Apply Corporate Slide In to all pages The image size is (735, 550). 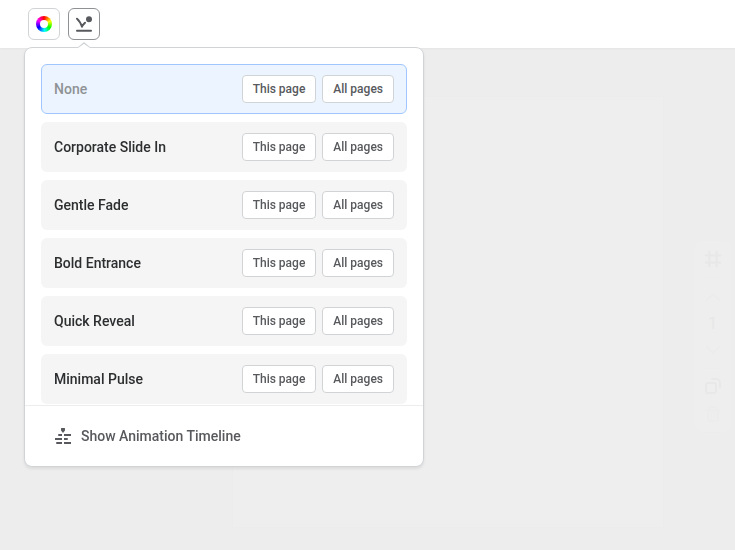(x=358, y=147)
